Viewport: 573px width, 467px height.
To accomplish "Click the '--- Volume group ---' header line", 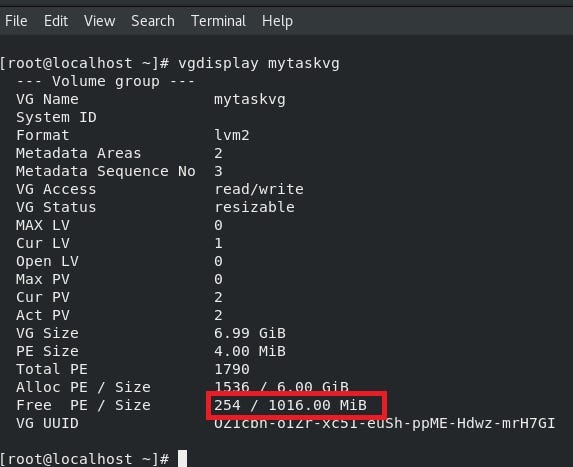I will (x=106, y=81).
